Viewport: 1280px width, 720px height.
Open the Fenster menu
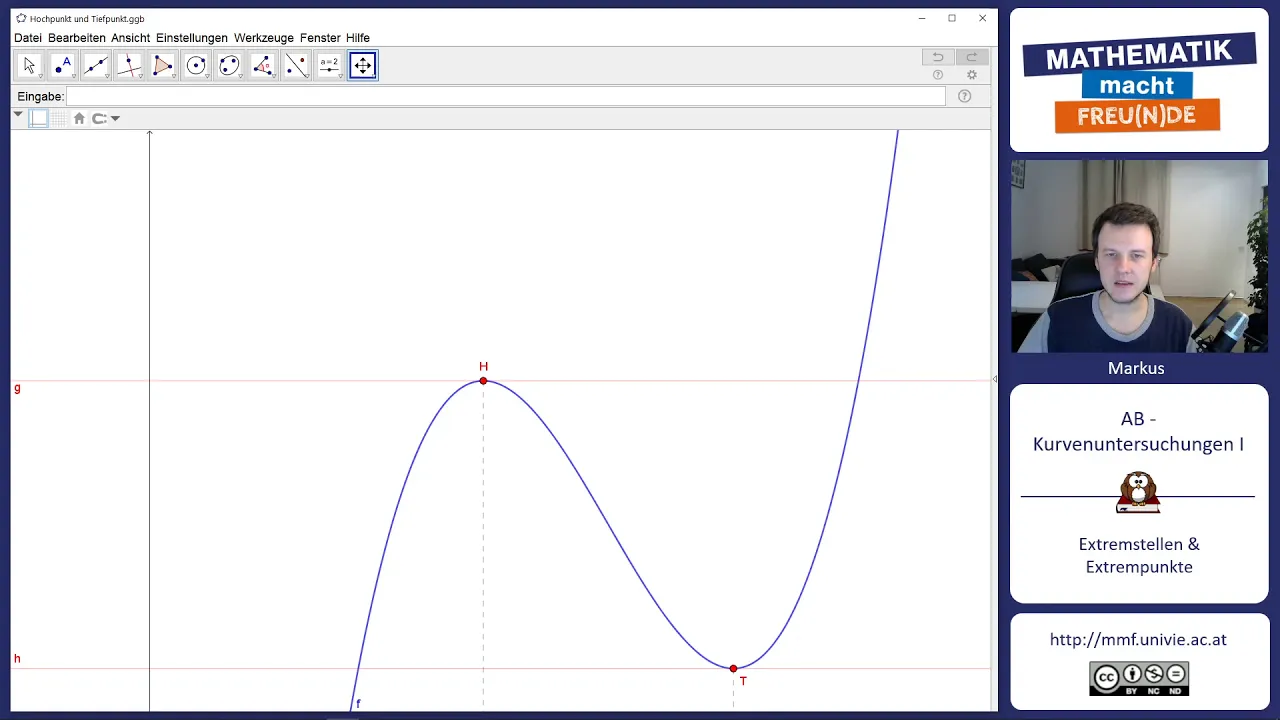click(x=320, y=38)
